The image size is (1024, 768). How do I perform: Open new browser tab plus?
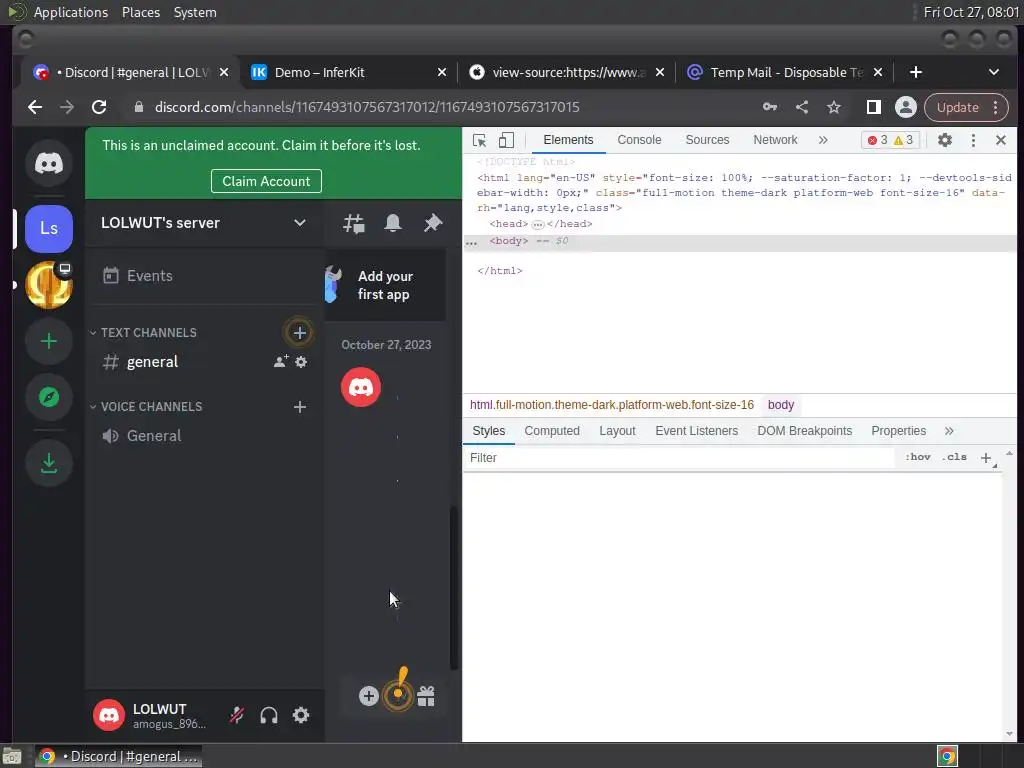[916, 72]
